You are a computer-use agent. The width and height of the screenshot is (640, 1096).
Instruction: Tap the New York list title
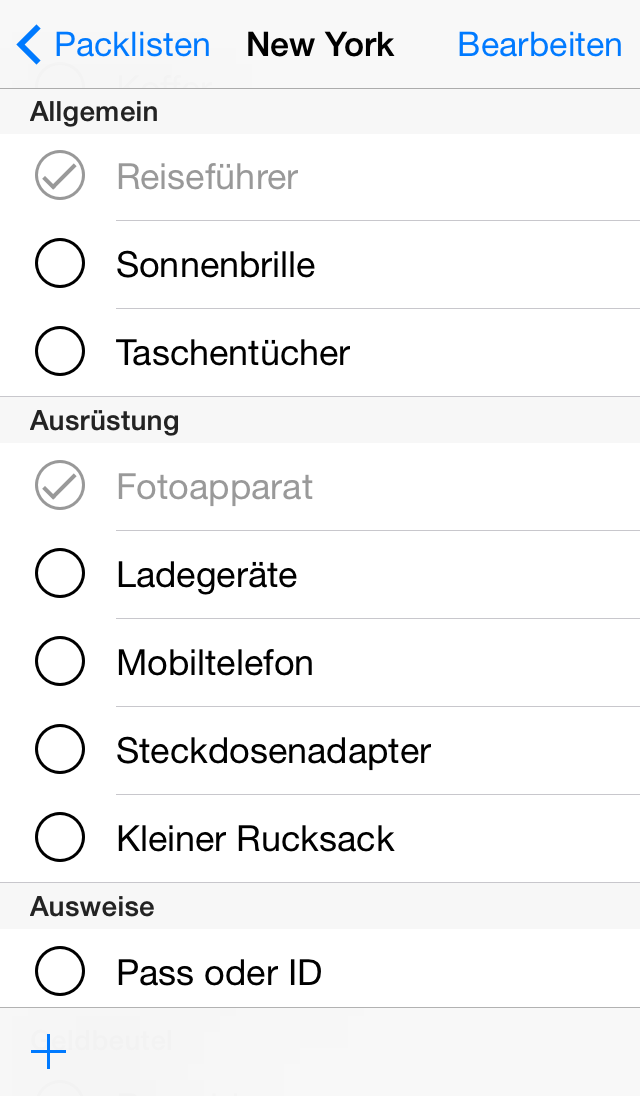(320, 45)
